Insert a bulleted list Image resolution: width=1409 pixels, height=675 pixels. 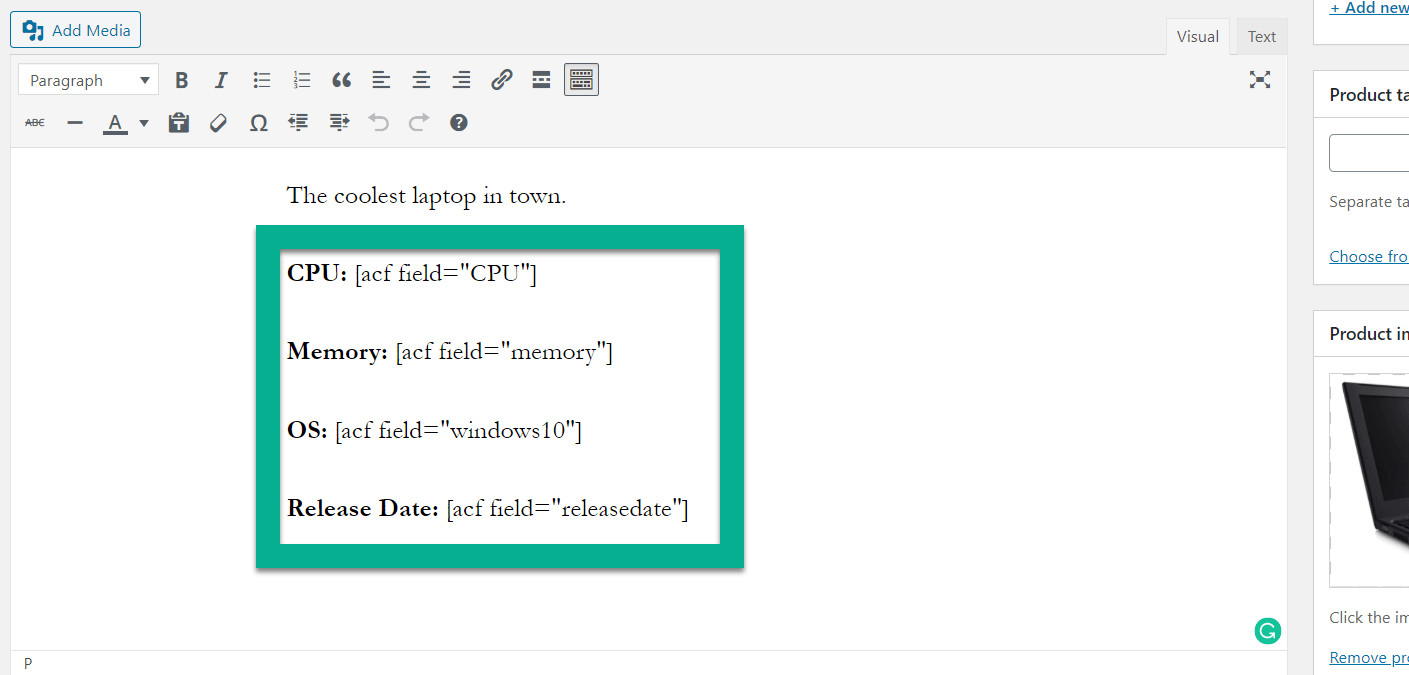(262, 80)
